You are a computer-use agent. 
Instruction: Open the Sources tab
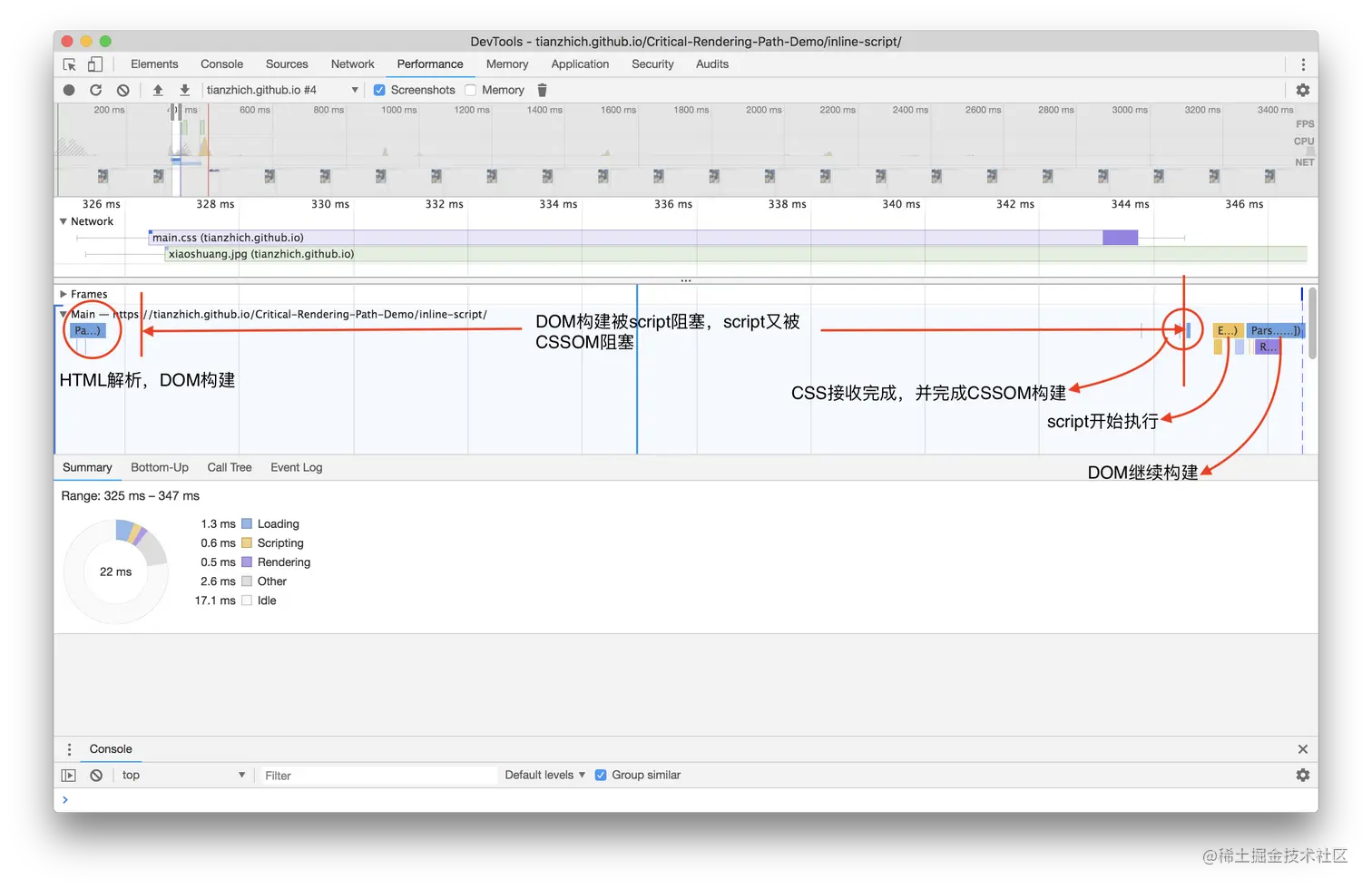tap(287, 64)
